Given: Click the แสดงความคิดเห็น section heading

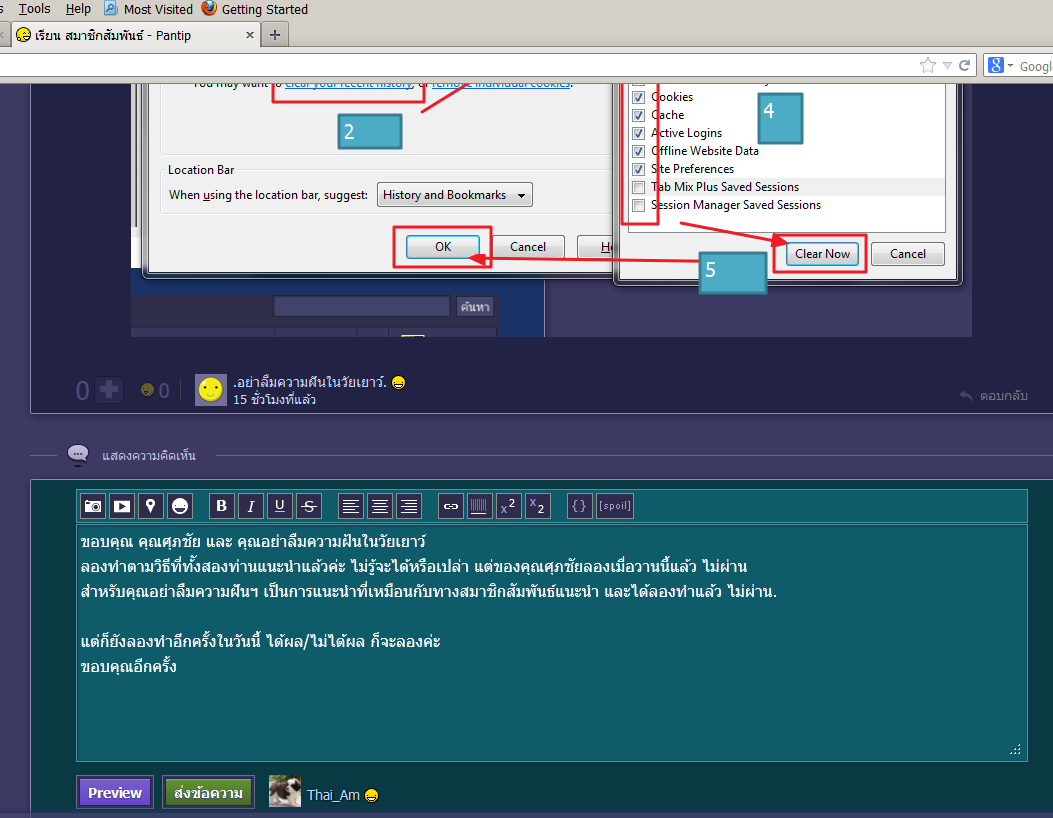Looking at the screenshot, I should point(148,456).
